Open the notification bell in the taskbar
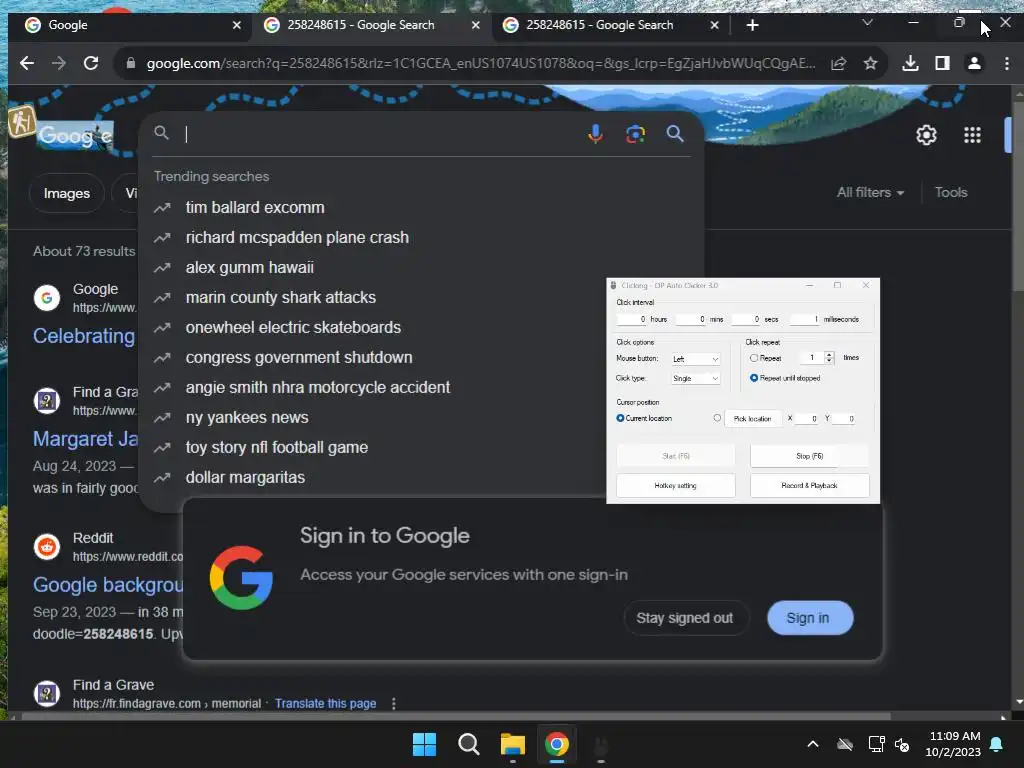 tap(997, 744)
